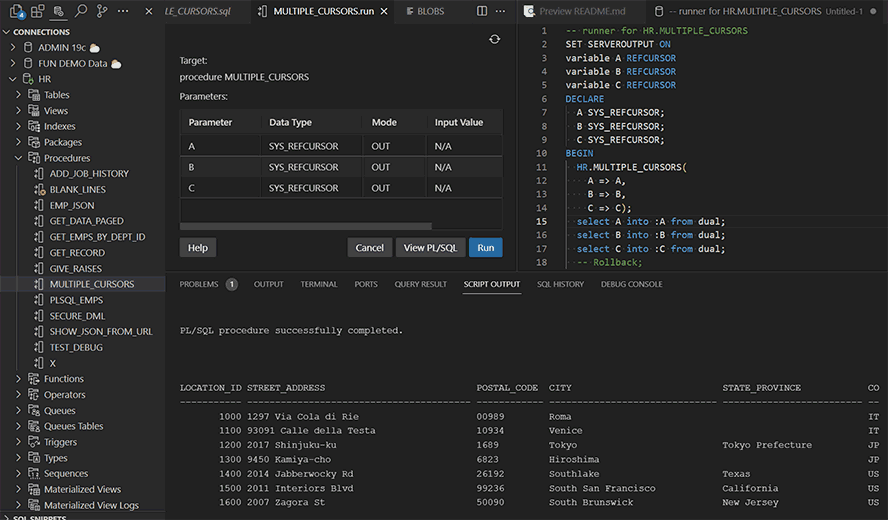
Task: Open the Explorer view in the activity bar
Action: (15, 11)
